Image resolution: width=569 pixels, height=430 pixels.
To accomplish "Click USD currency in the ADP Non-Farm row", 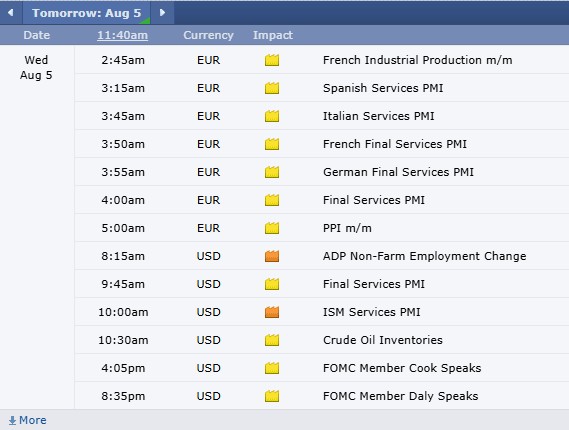I will pos(209,256).
